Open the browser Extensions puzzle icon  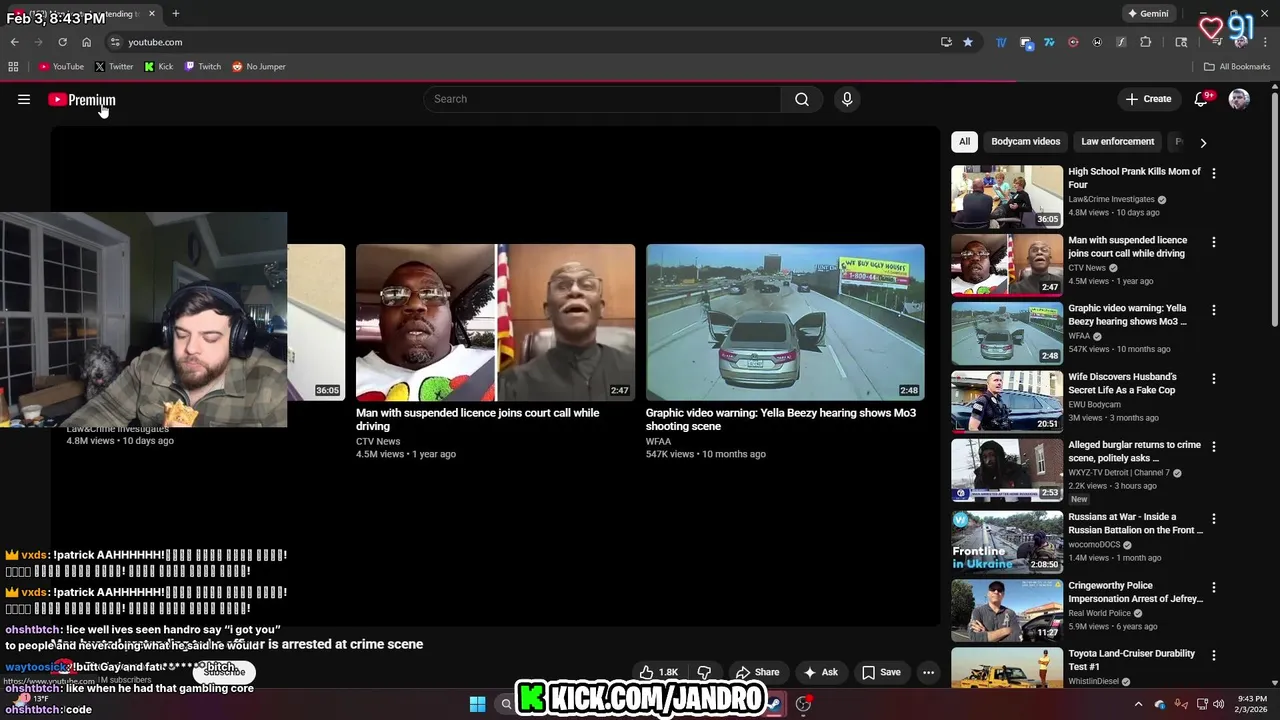click(1146, 42)
